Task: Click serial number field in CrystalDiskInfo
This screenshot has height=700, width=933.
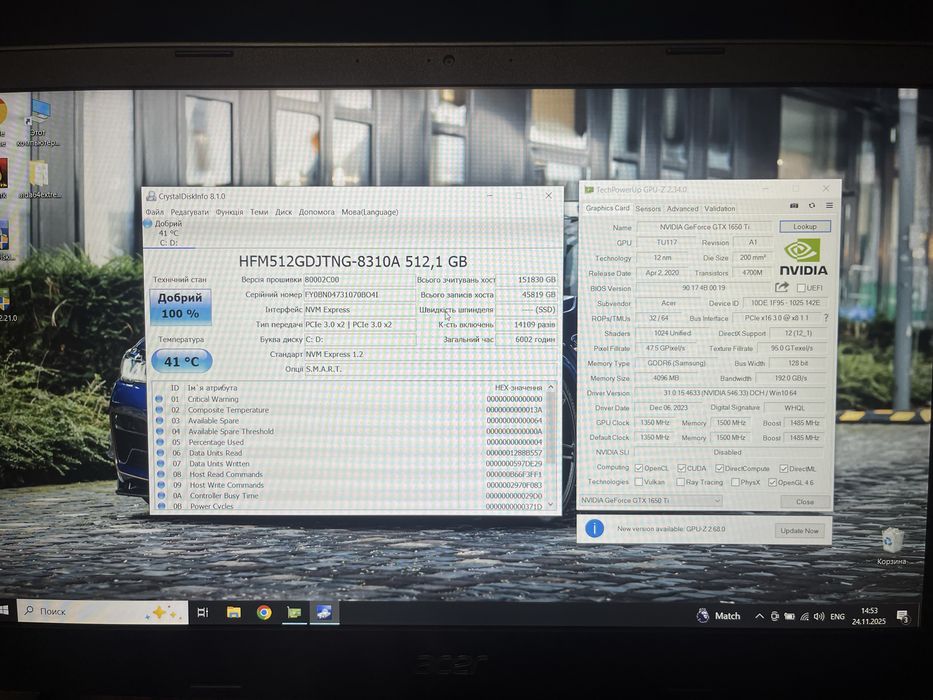Action: coord(359,295)
